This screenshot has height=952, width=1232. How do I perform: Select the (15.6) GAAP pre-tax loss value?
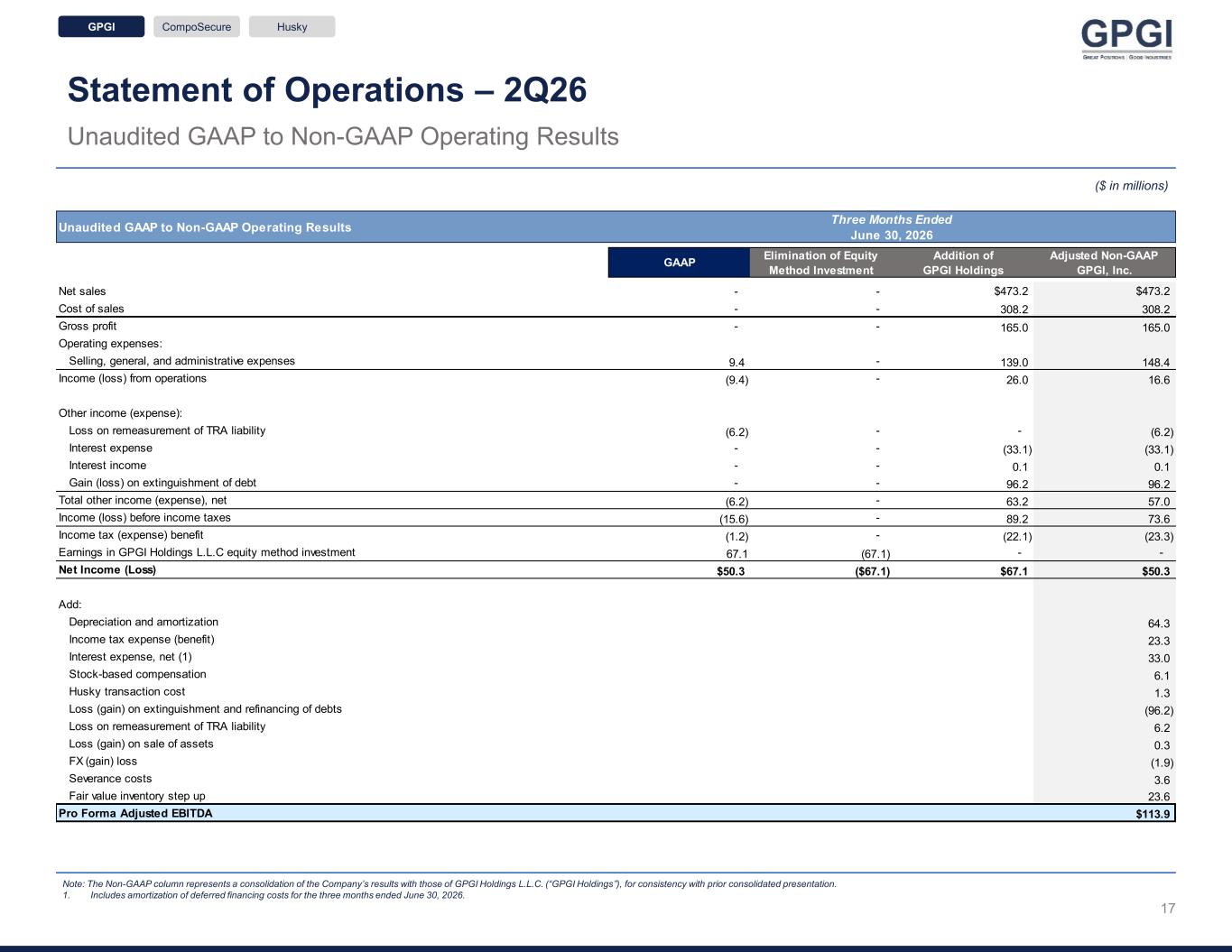click(734, 520)
